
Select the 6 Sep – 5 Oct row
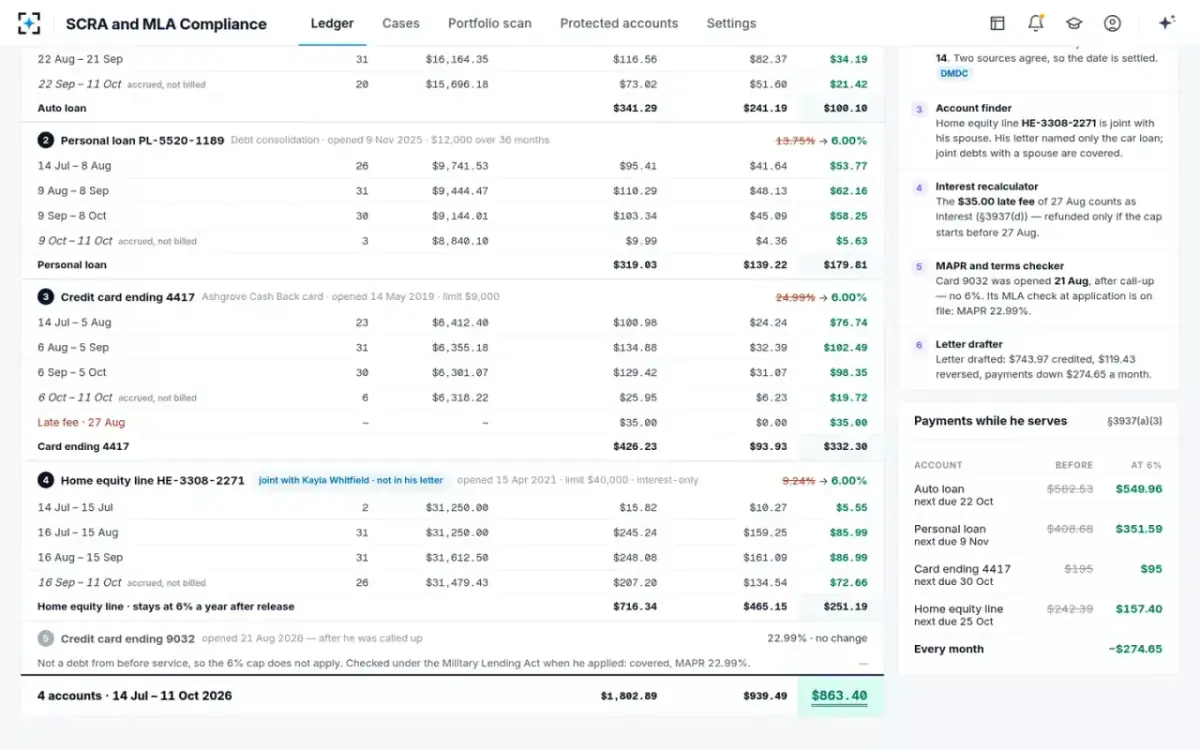pos(453,372)
